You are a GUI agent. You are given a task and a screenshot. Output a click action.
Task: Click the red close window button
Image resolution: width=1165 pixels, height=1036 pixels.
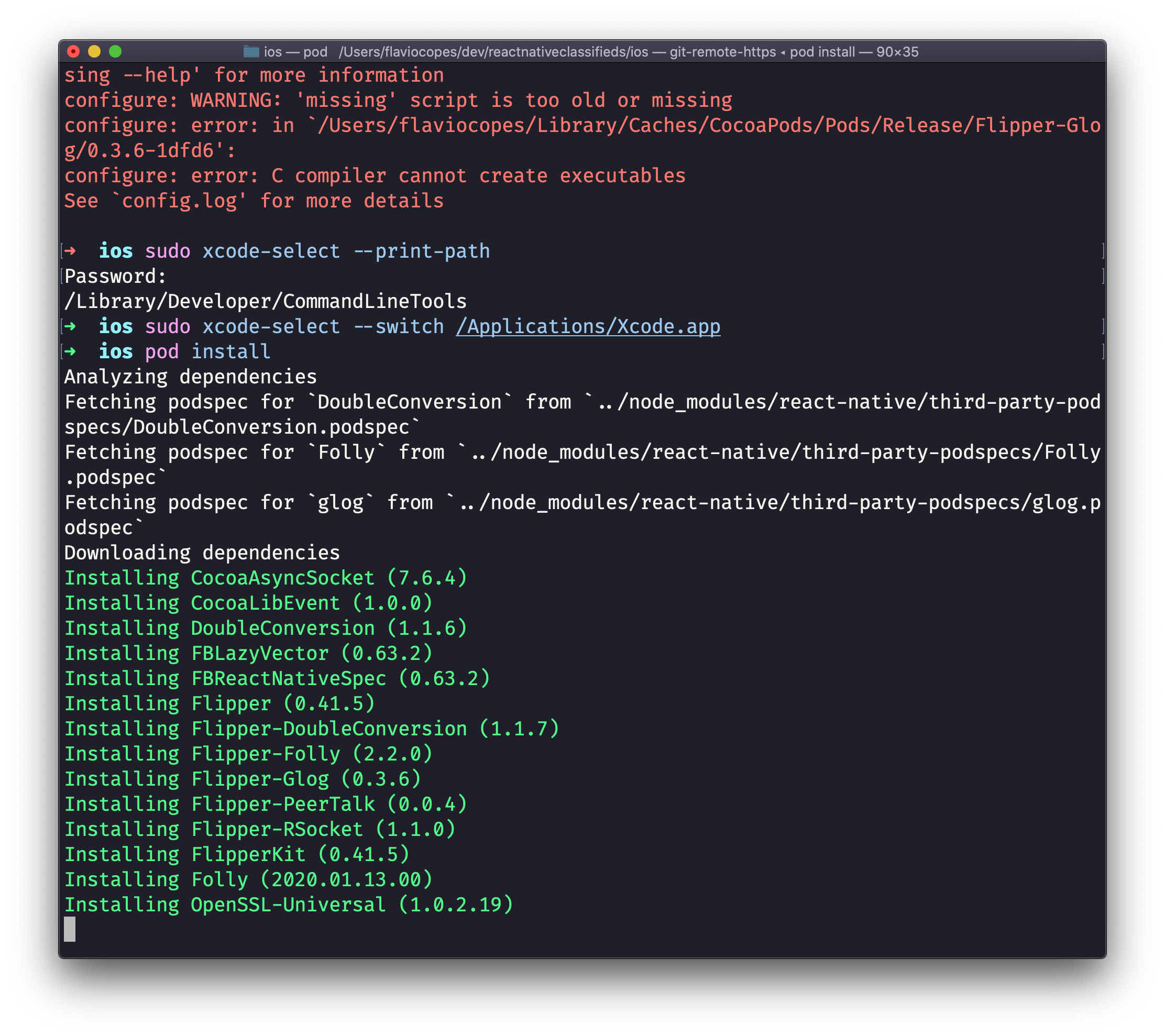pyautogui.click(x=73, y=52)
